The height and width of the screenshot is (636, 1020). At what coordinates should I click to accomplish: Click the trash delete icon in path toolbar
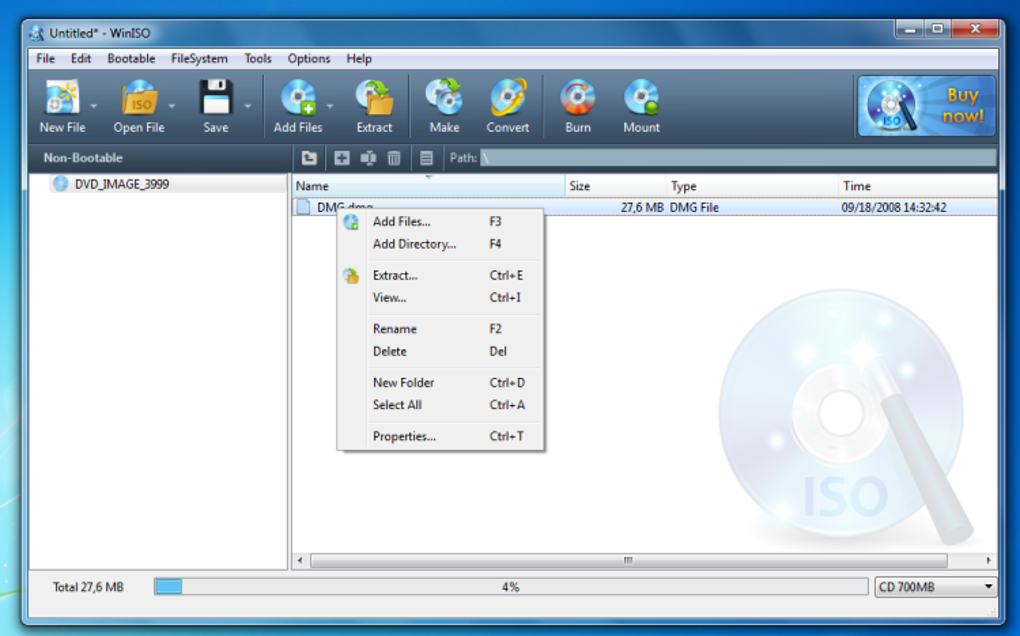[x=394, y=158]
